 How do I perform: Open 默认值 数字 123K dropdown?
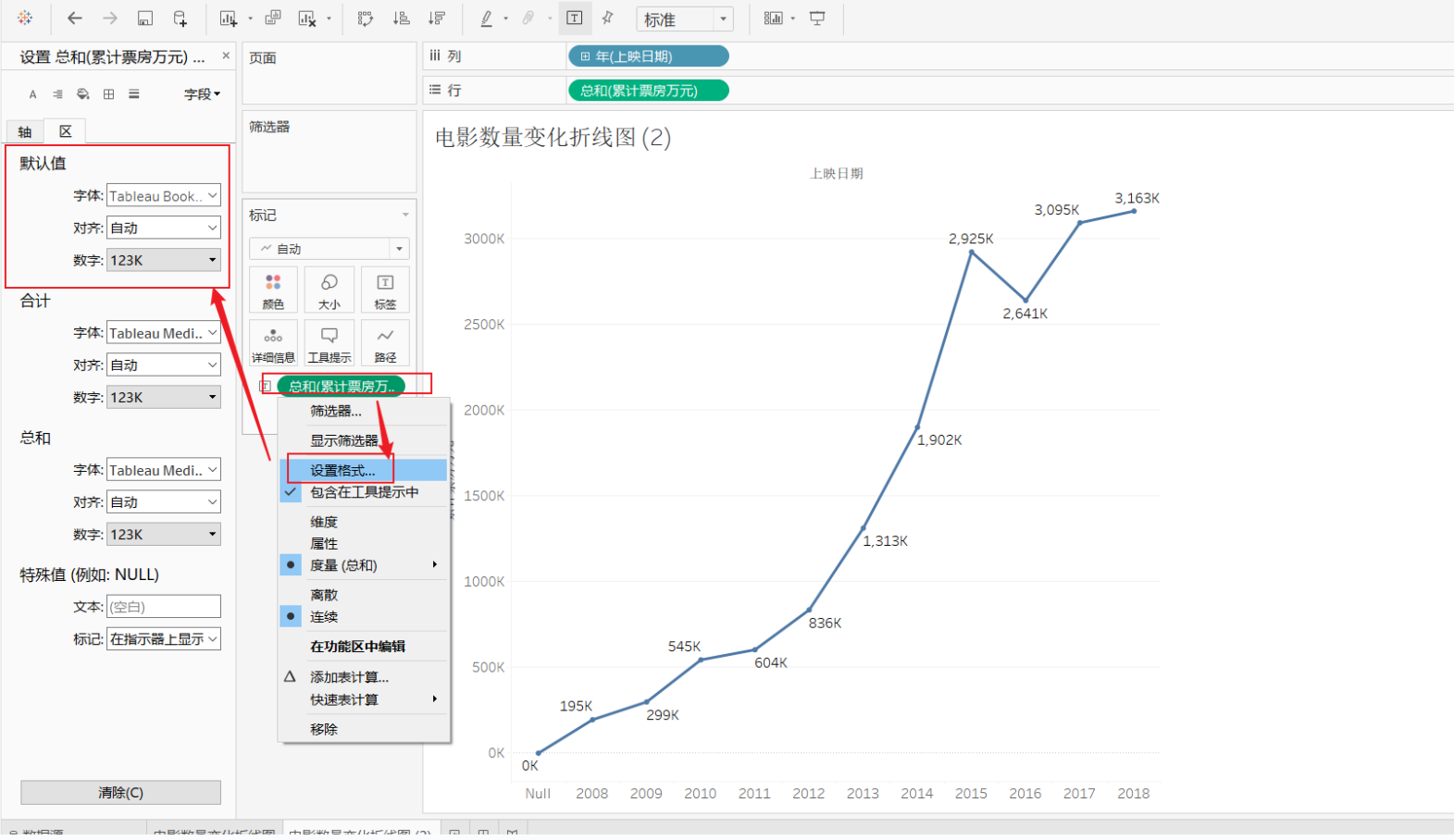point(164,261)
